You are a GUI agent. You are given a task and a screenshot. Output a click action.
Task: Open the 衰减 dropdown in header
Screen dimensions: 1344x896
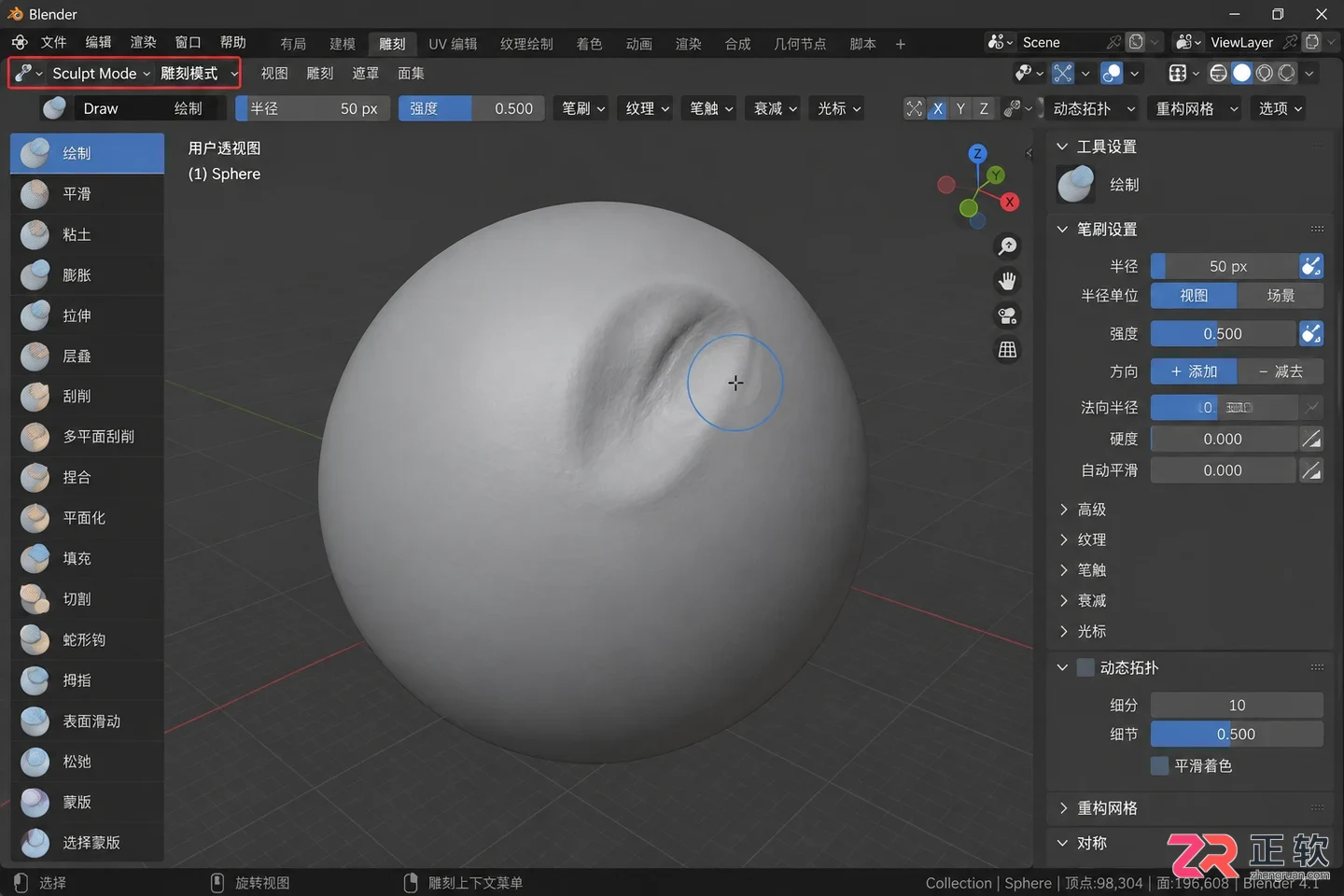click(776, 109)
